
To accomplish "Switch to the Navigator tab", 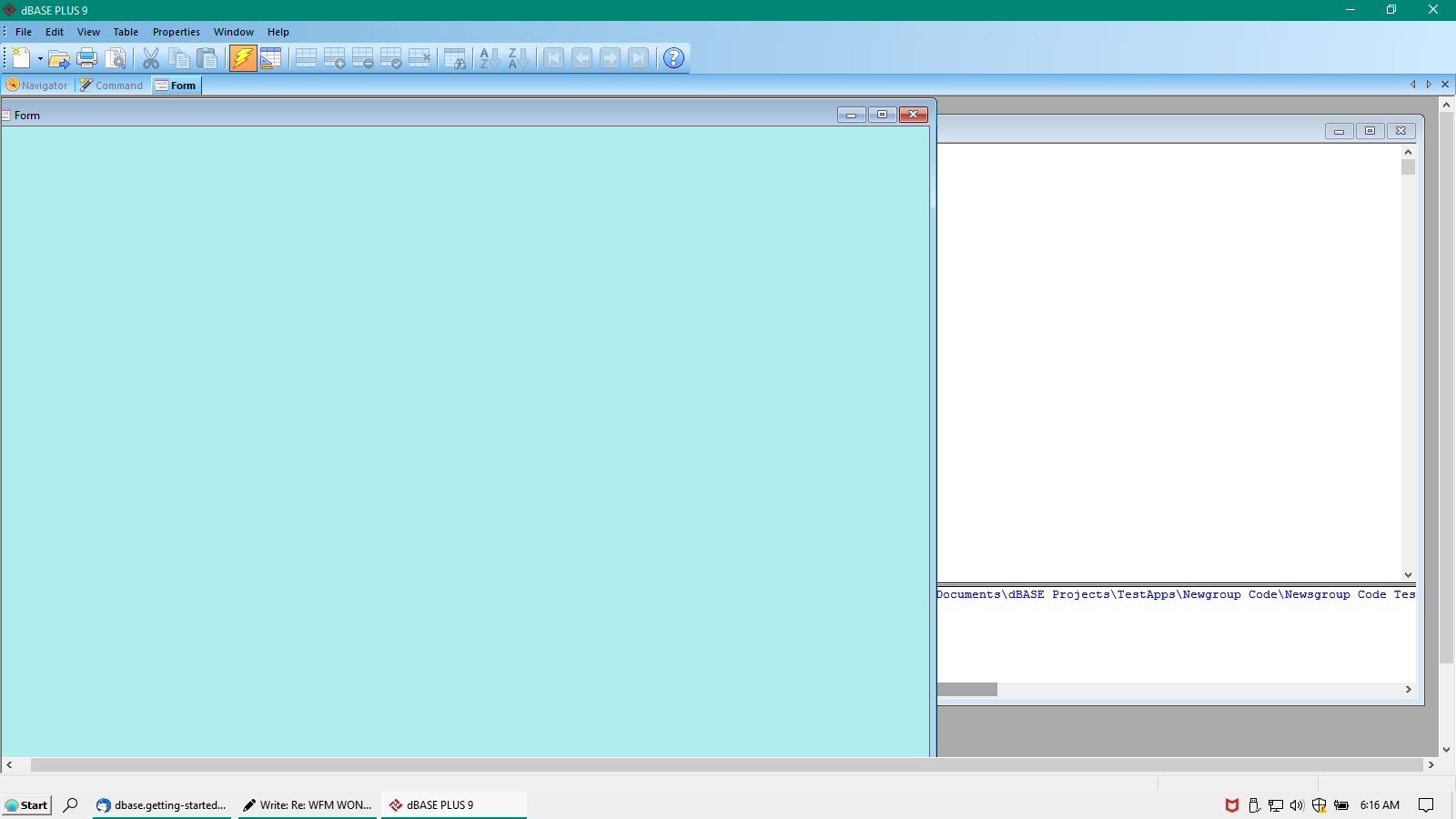I will click(37, 86).
